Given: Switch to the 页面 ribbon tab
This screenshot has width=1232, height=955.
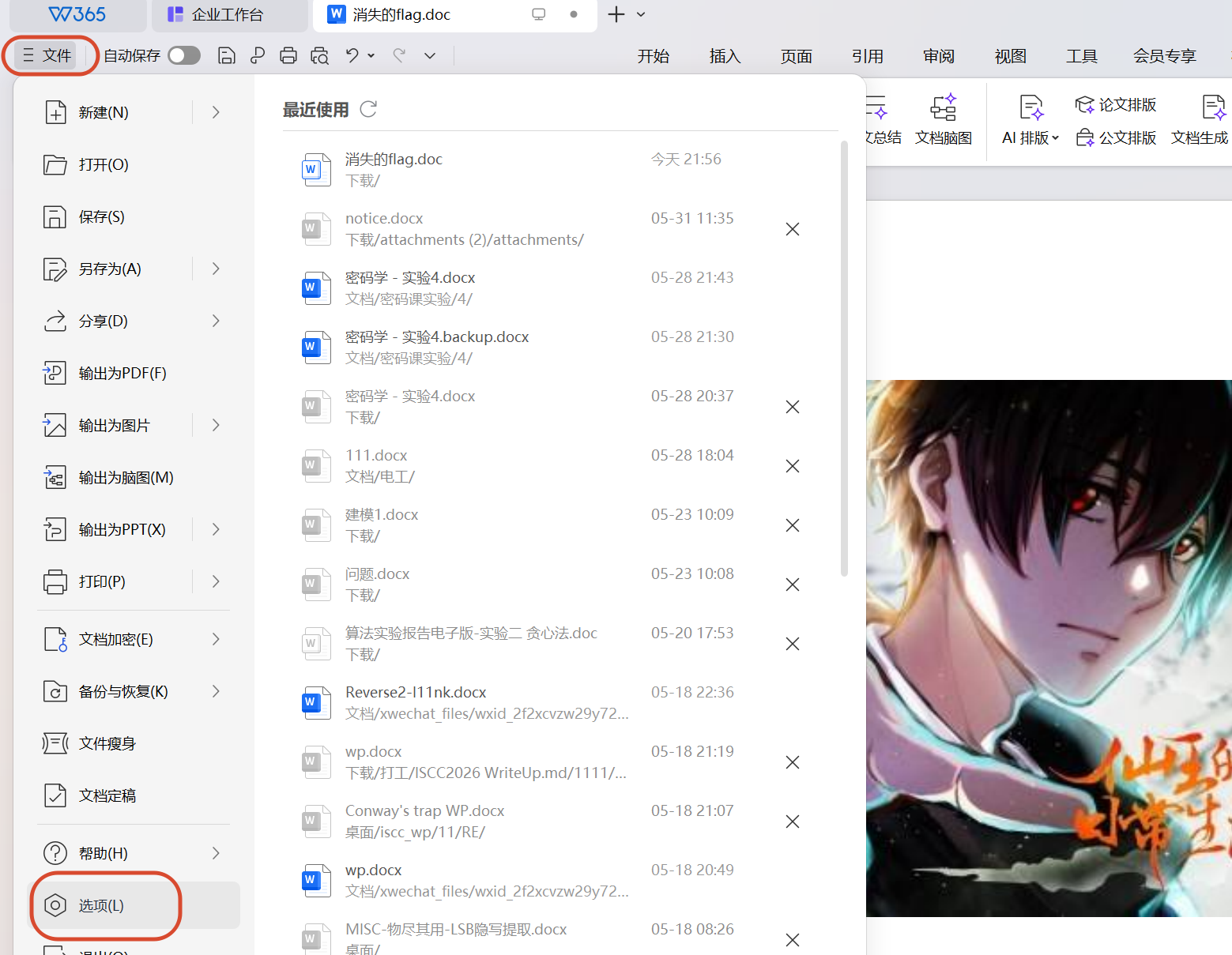Looking at the screenshot, I should 797,56.
